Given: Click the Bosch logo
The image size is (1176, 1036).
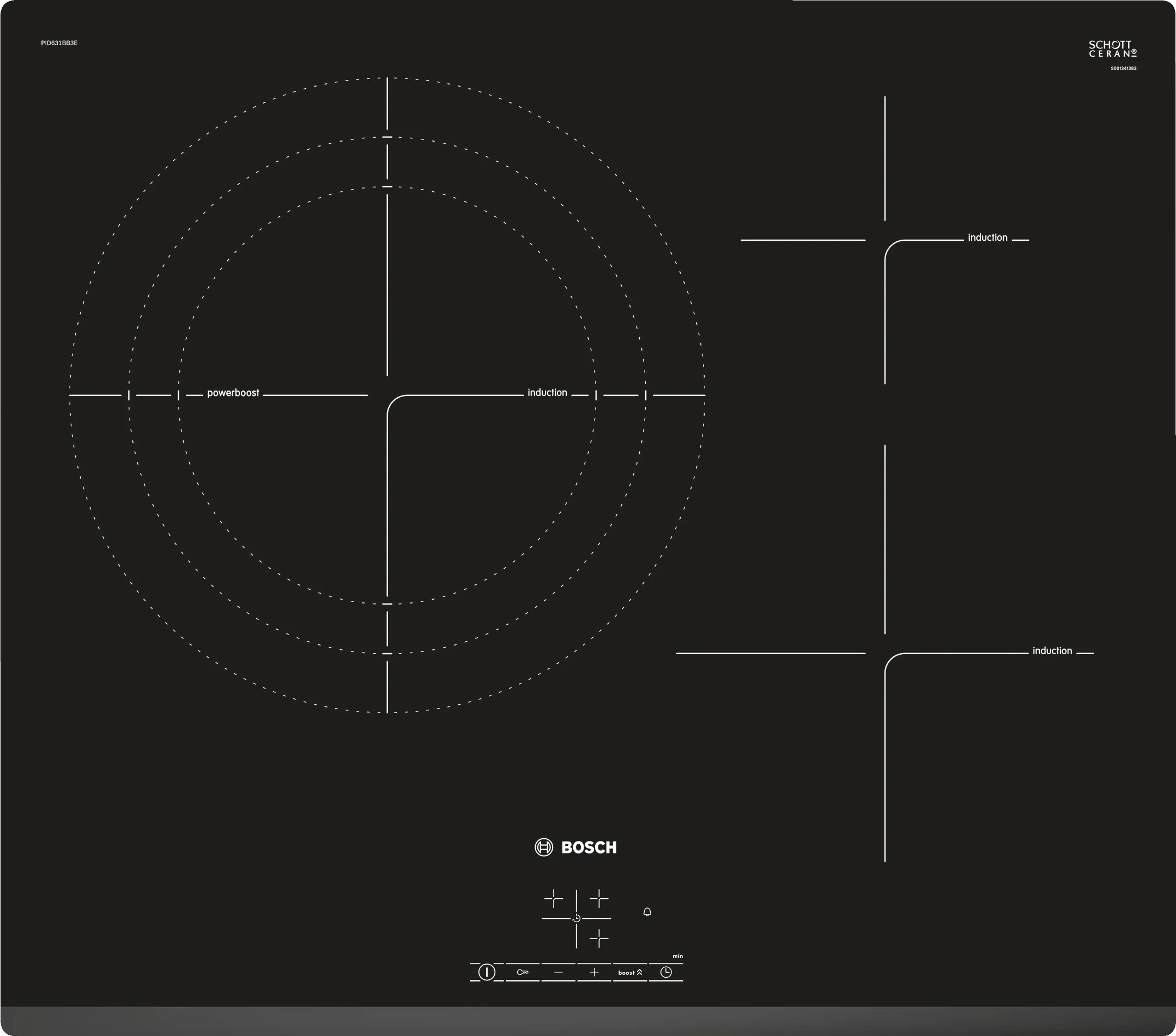Looking at the screenshot, I should click(x=575, y=848).
